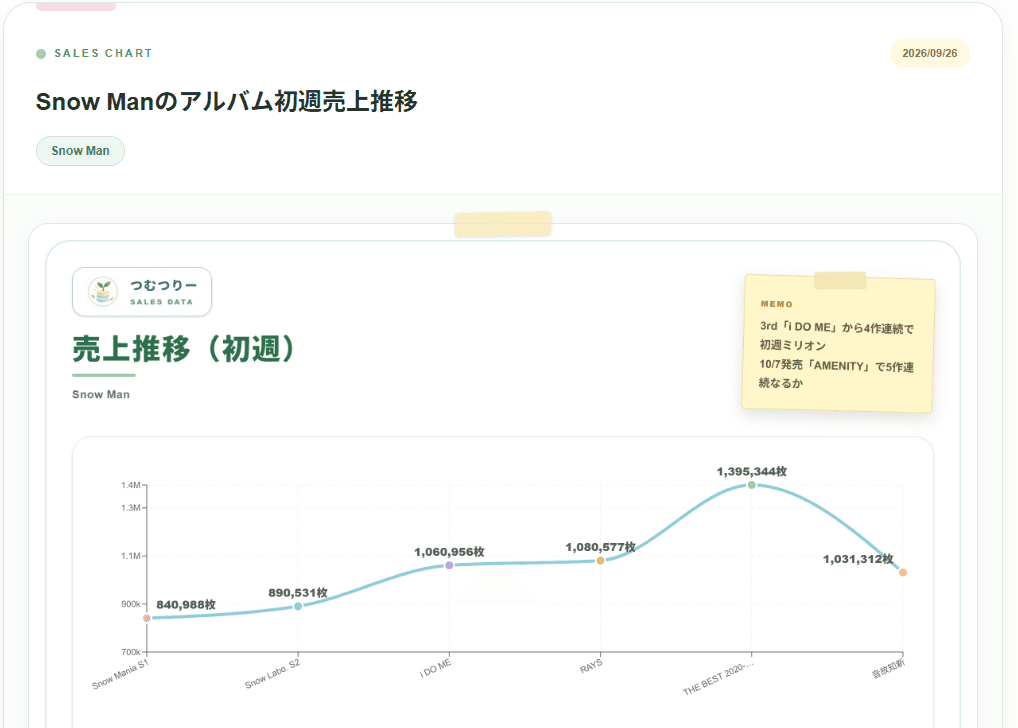The image size is (1018, 728).
Task: Click the RAYS orange data point
Action: 601,560
